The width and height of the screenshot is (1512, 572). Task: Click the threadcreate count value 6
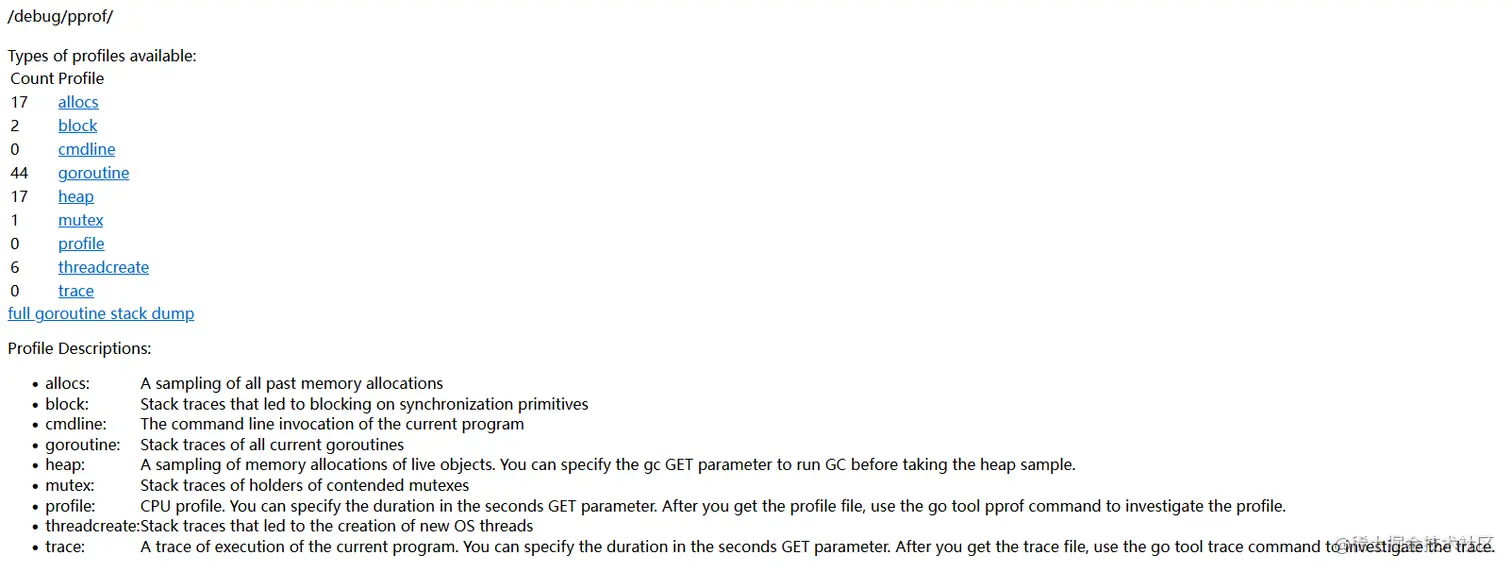click(x=15, y=268)
